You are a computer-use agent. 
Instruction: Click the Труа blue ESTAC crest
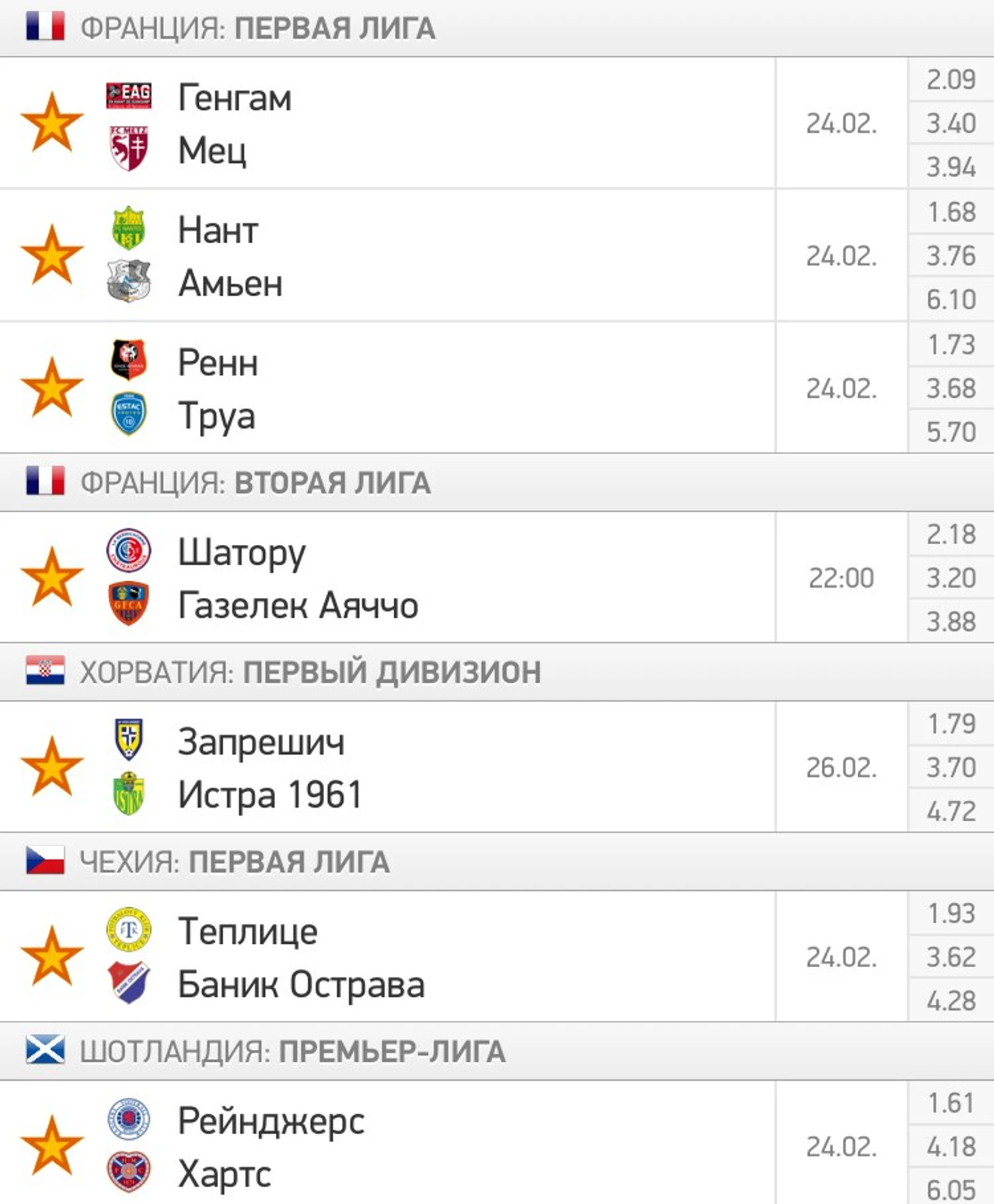[x=129, y=413]
